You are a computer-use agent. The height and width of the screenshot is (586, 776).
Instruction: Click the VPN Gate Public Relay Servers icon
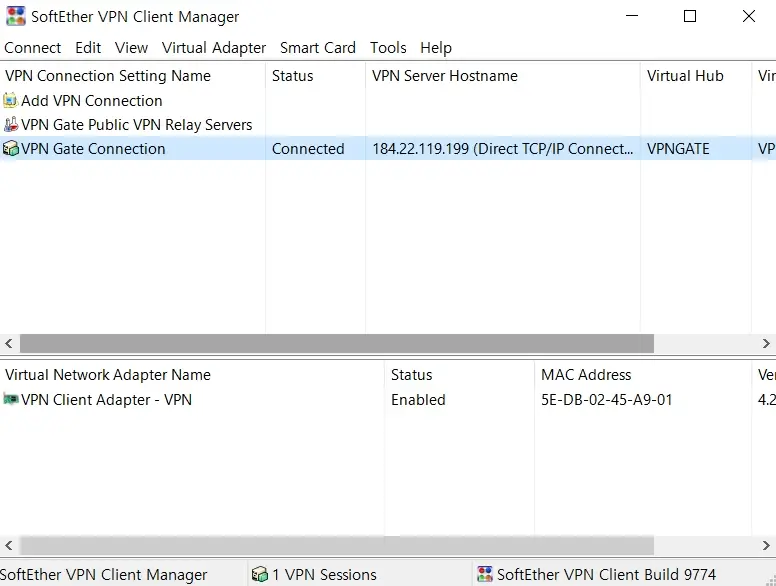[10, 124]
